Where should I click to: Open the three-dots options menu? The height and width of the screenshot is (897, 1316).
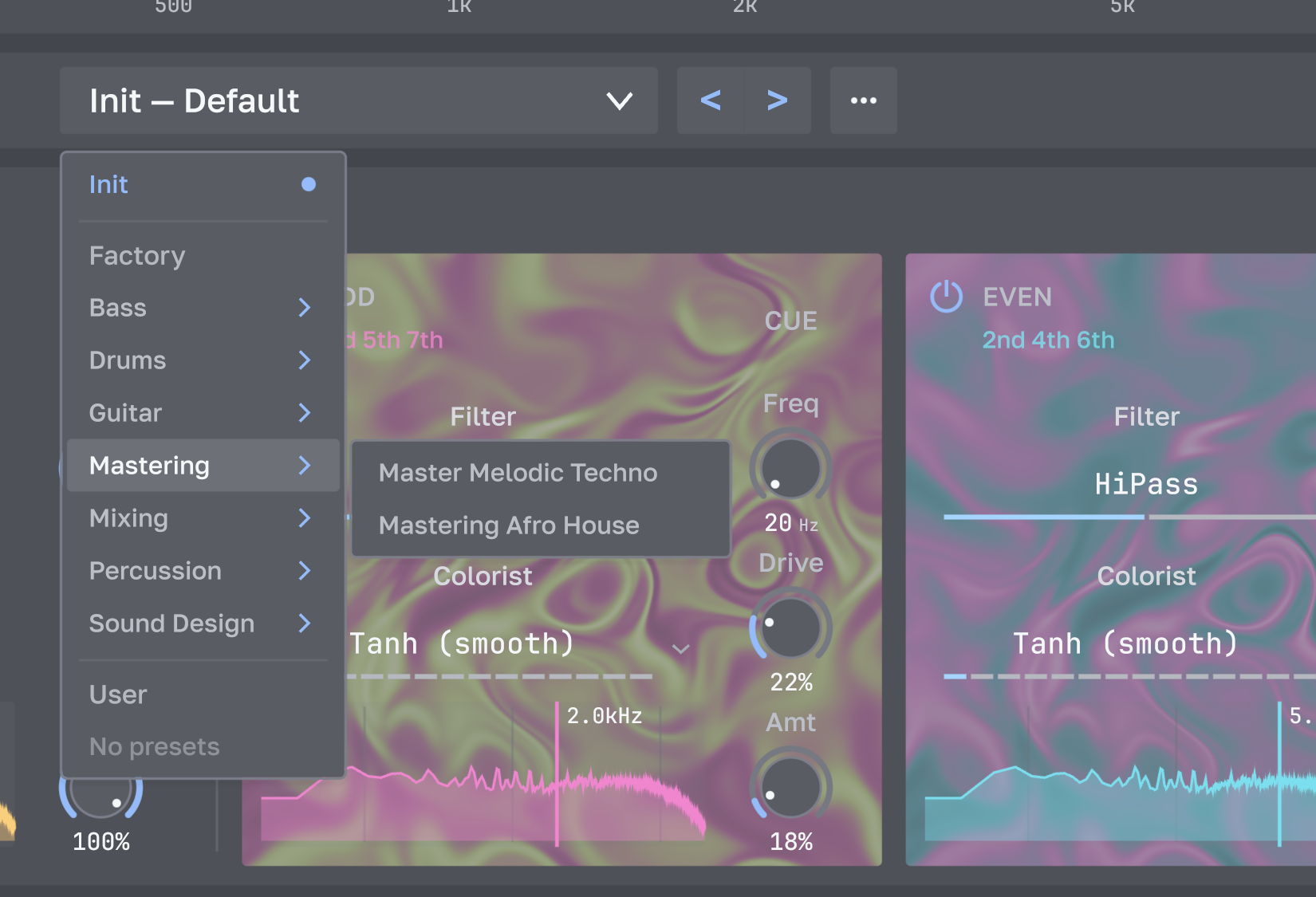tap(863, 100)
